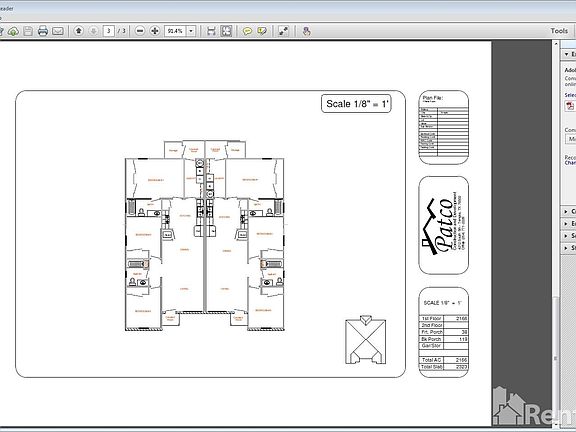Click the fit width scrolling icon
Image resolution: width=576 pixels, height=432 pixels.
point(211,31)
